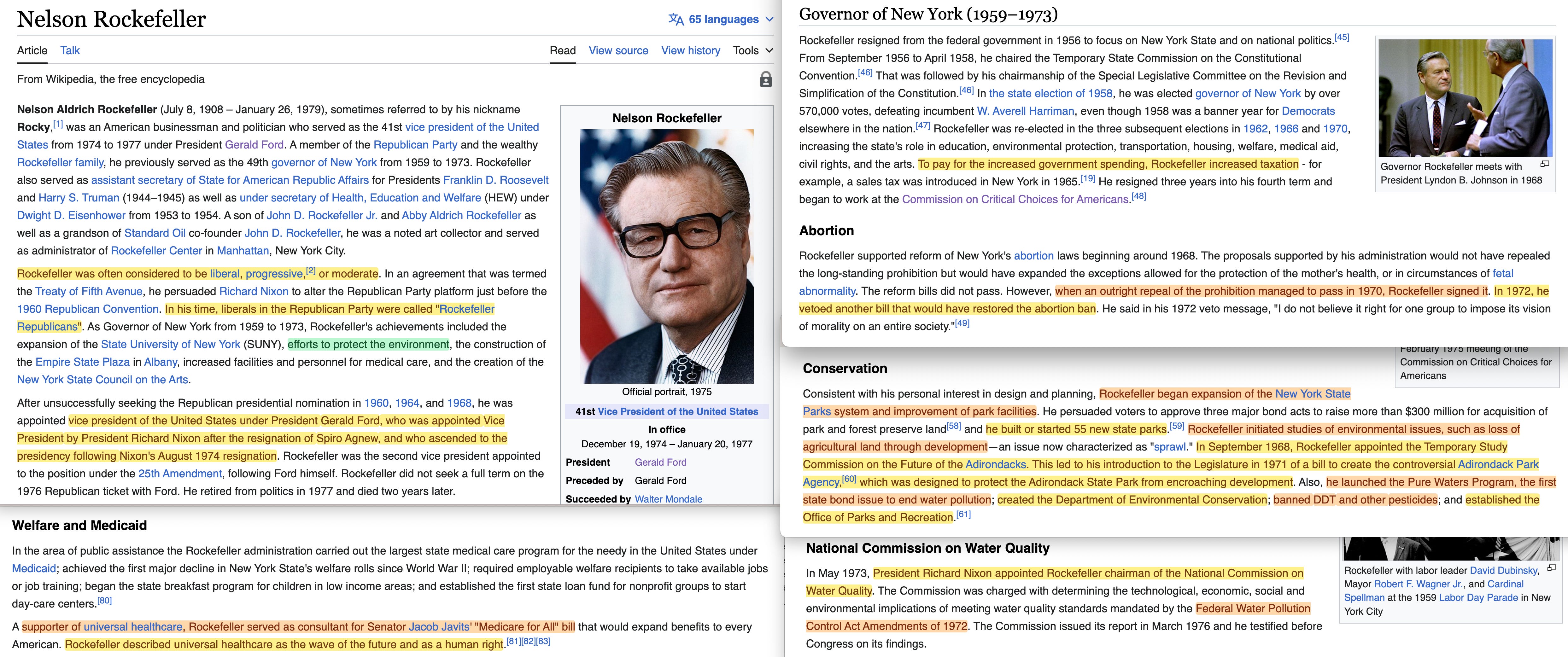Open the 25th Amendment link

click(x=179, y=474)
